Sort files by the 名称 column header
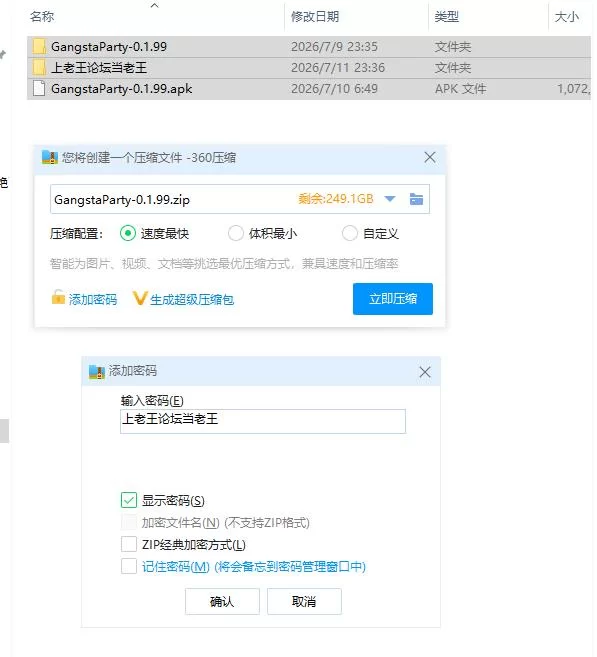Screen dimensions: 597x657 click(42, 17)
